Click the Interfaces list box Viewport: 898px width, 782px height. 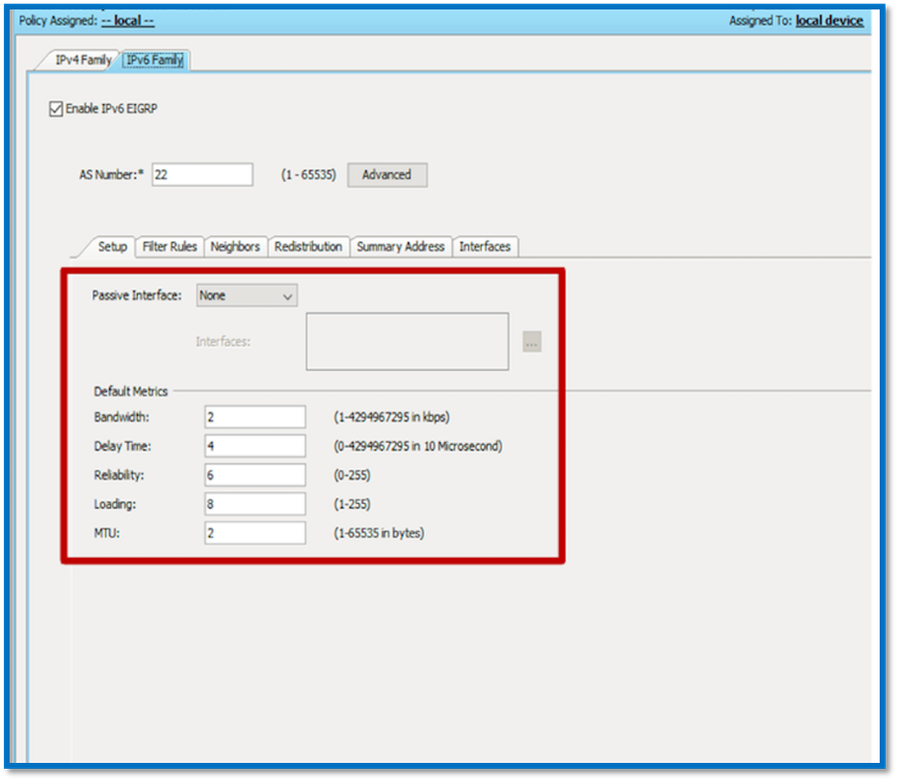click(407, 341)
